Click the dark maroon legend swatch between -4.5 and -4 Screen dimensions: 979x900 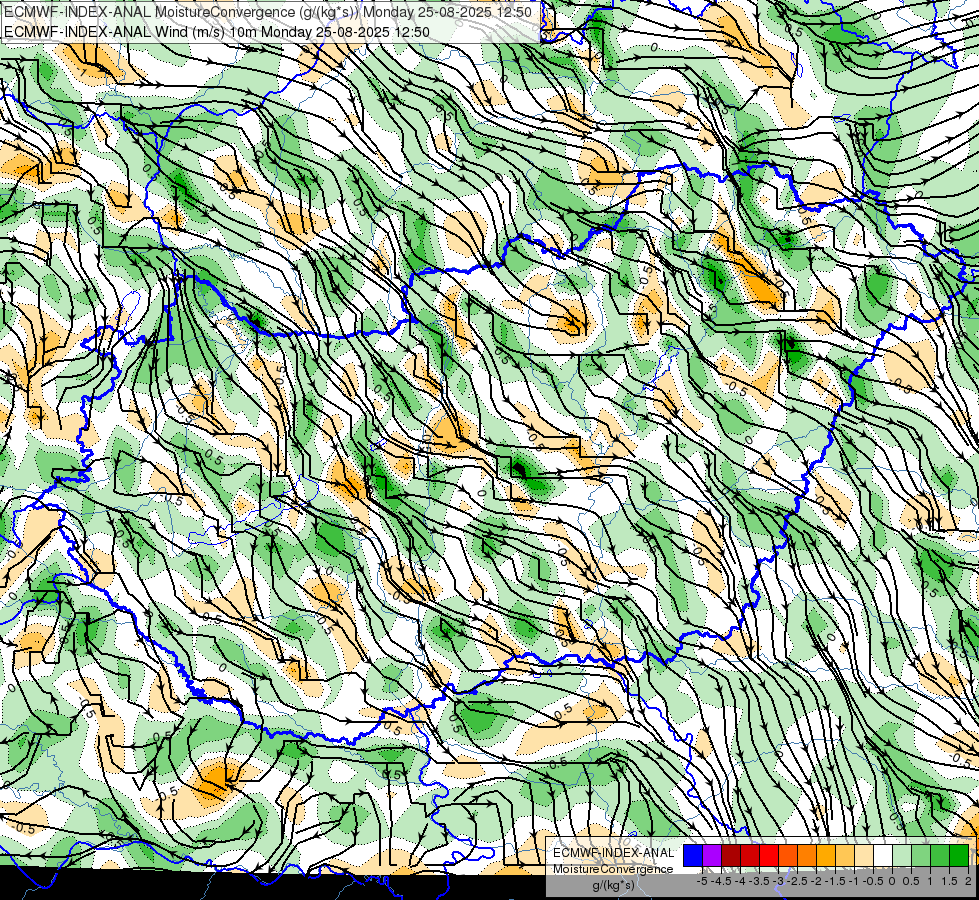[731, 856]
